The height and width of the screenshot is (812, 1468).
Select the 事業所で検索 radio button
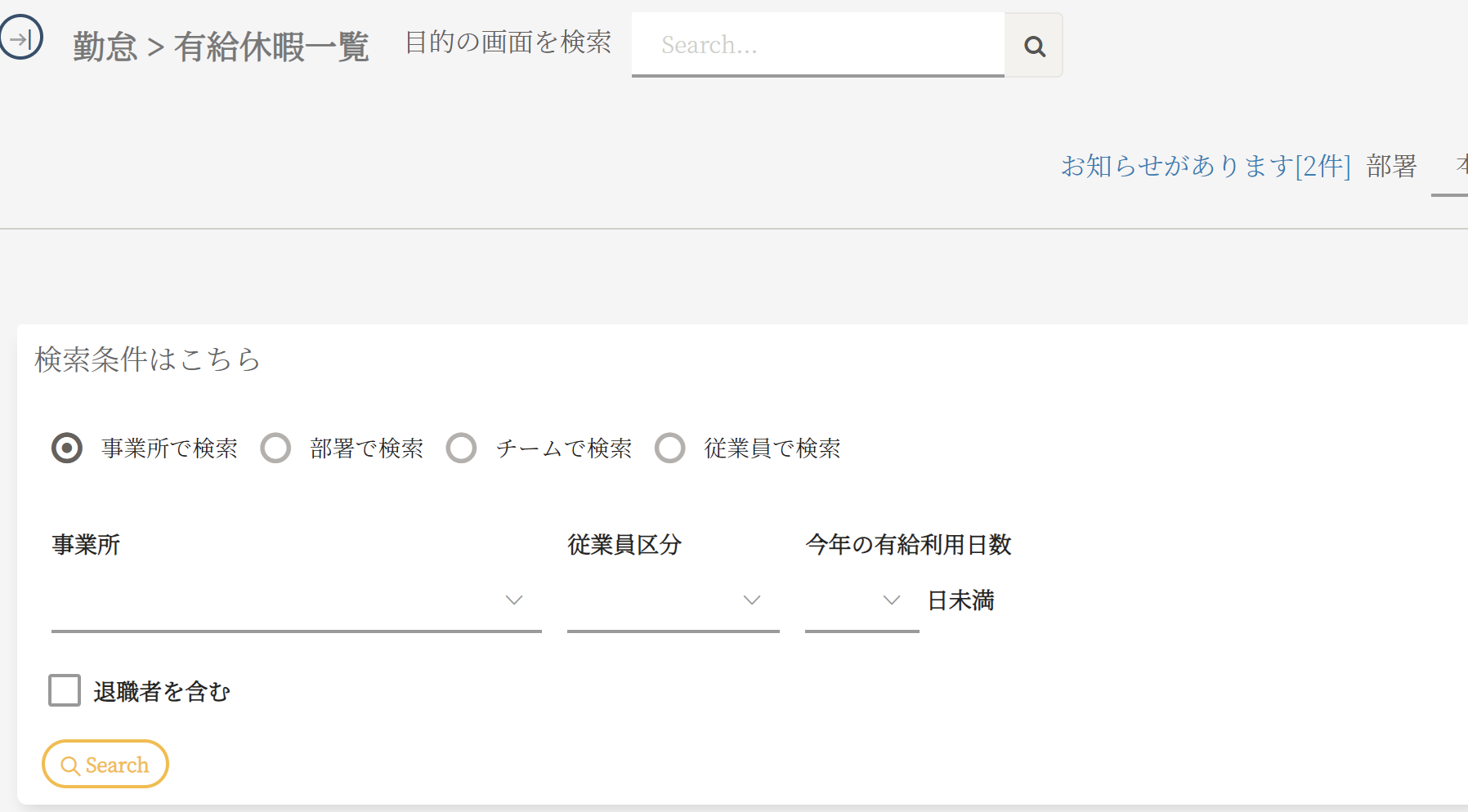[67, 448]
